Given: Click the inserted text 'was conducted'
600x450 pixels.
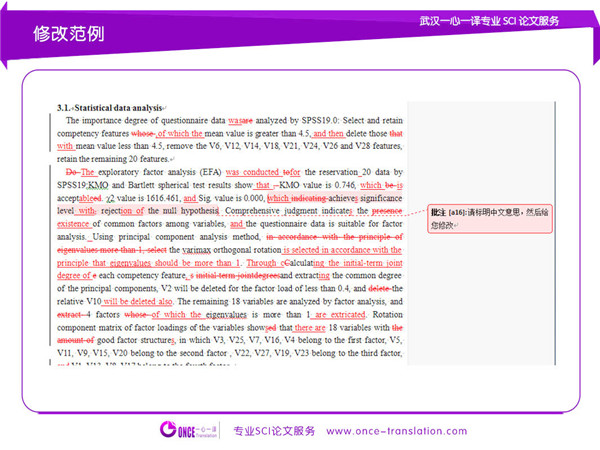Looking at the screenshot, I should coord(253,172).
